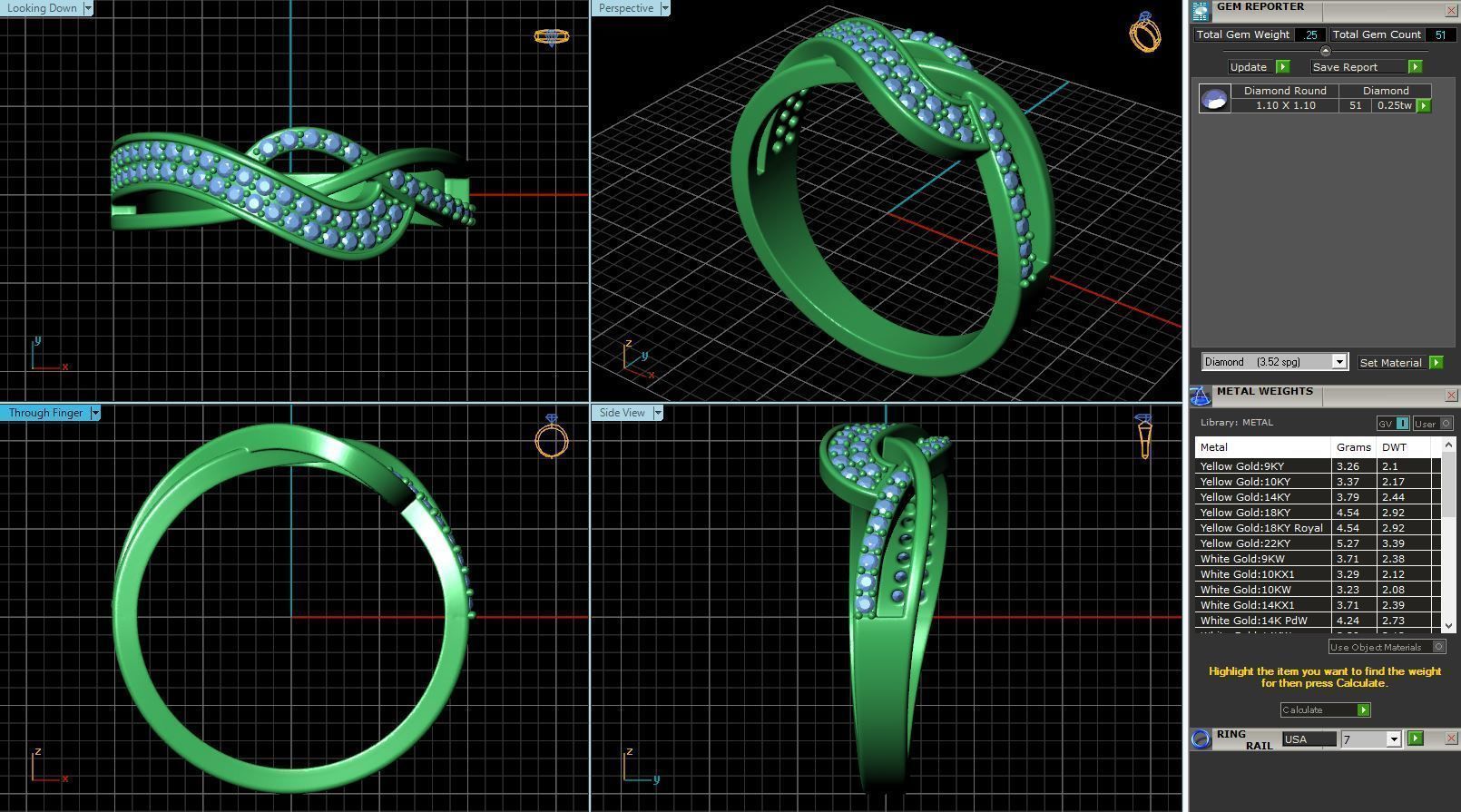Select the White Gold:10KW row
The height and width of the screenshot is (812, 1461).
point(1318,590)
